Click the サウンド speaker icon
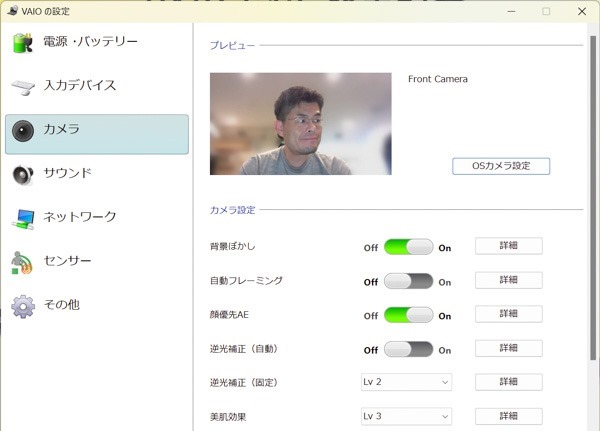The width and height of the screenshot is (600, 431). tap(23, 175)
